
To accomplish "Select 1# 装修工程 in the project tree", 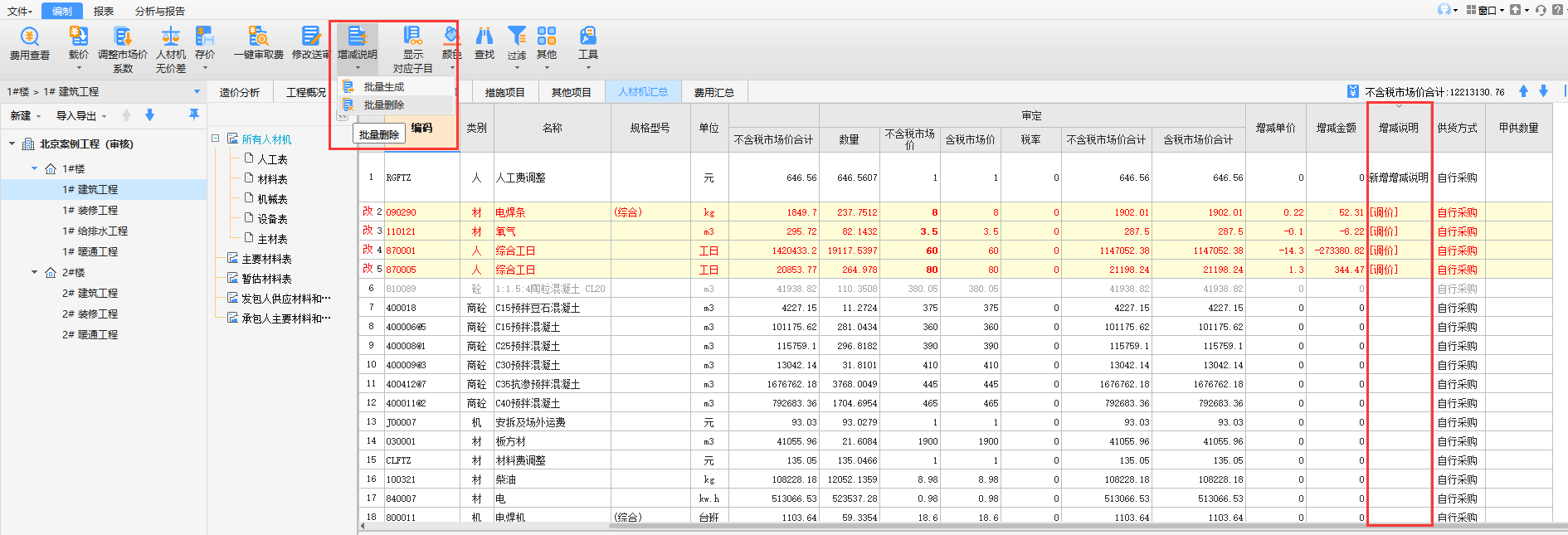I will (90, 211).
